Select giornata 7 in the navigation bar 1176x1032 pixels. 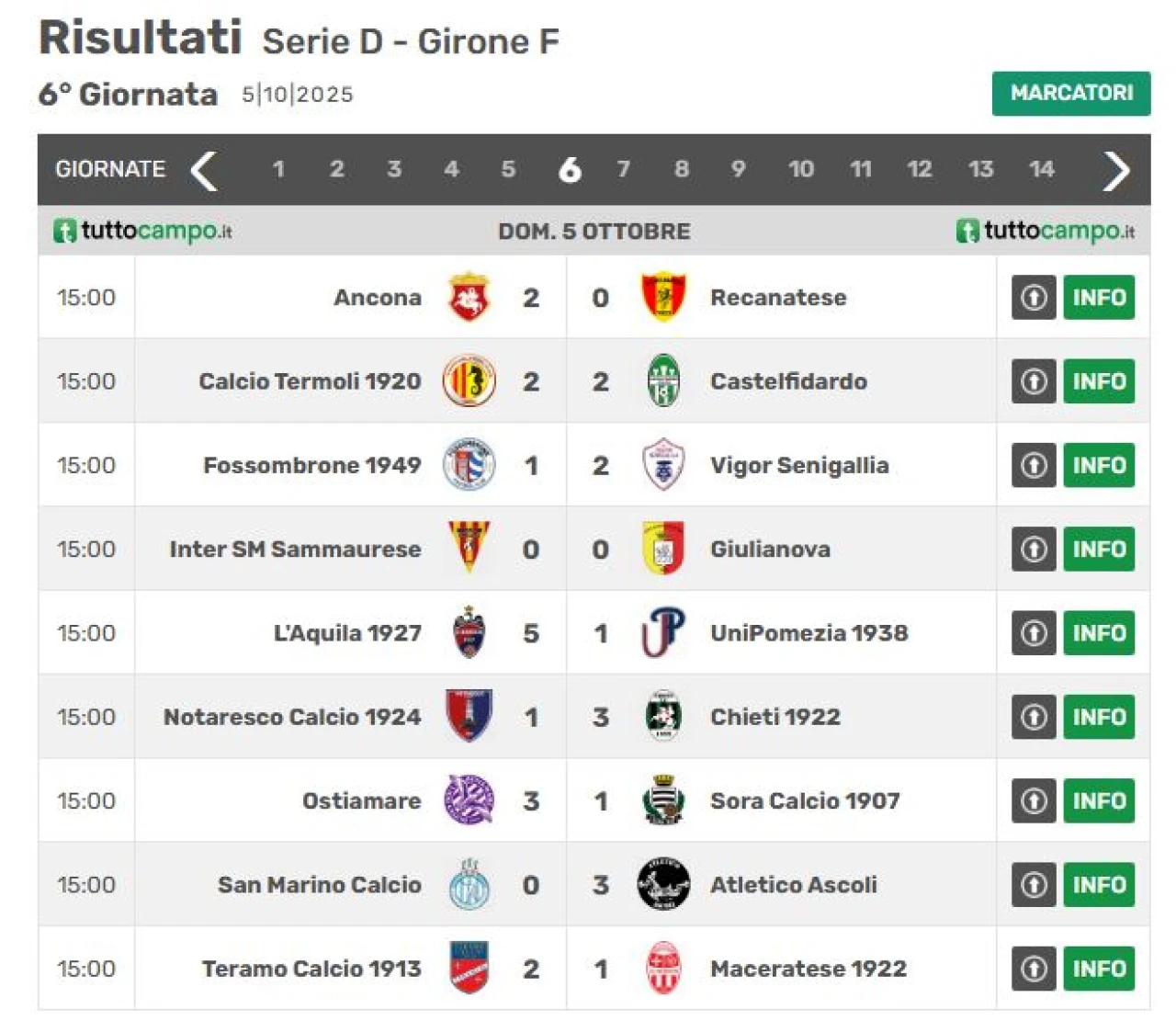tap(624, 169)
